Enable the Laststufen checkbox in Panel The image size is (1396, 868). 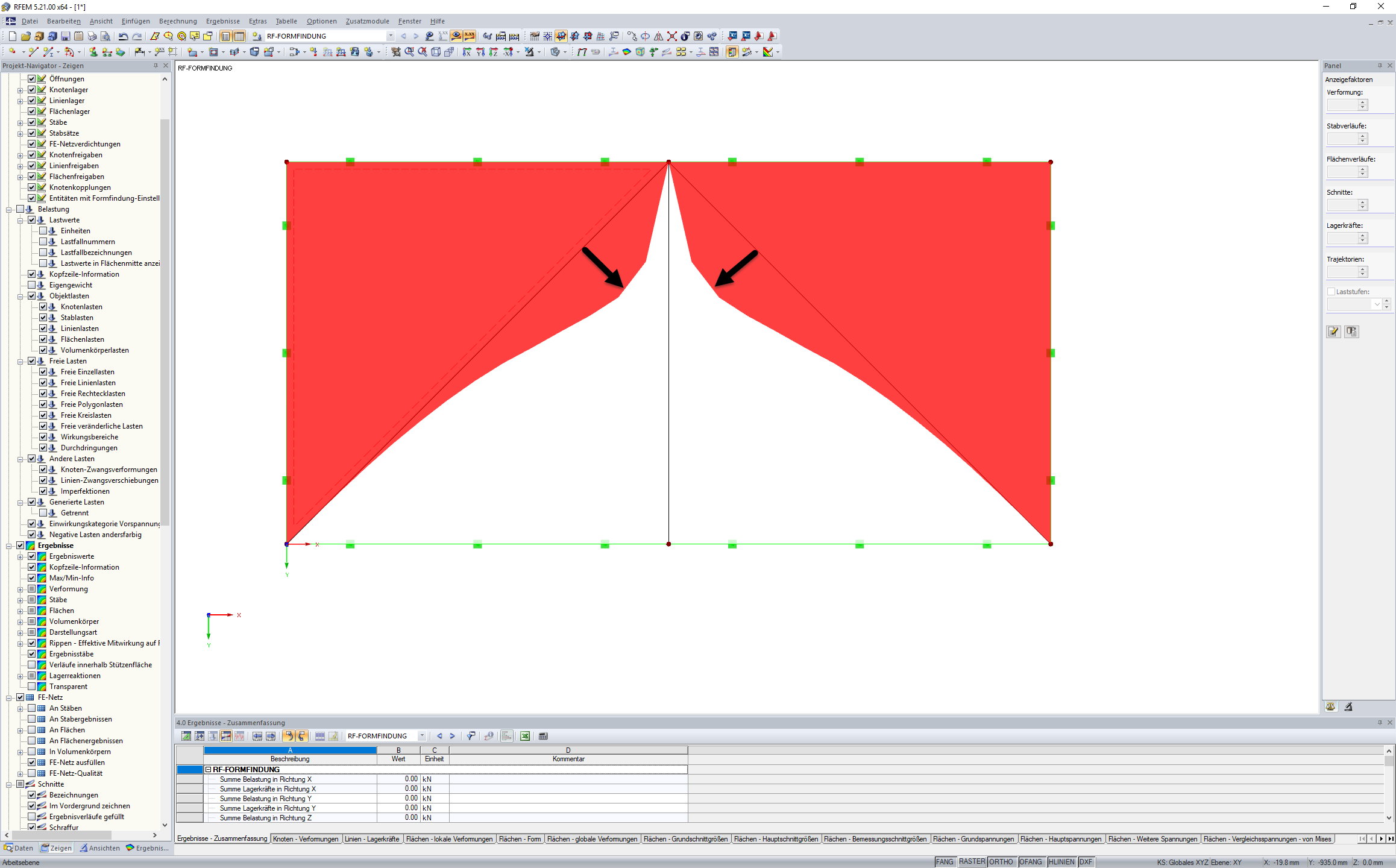[1331, 292]
